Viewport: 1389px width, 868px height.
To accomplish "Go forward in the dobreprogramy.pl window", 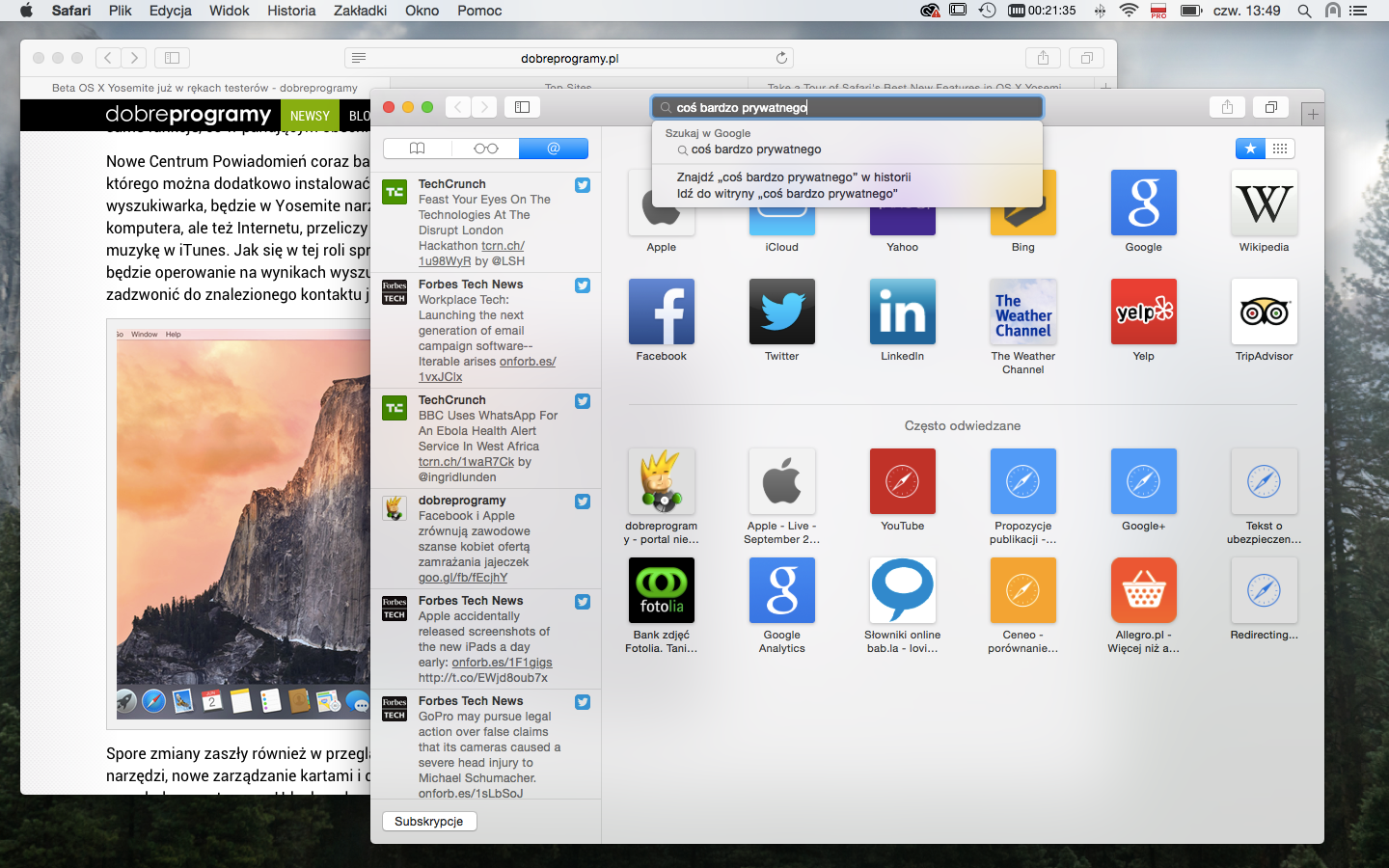I will [134, 58].
